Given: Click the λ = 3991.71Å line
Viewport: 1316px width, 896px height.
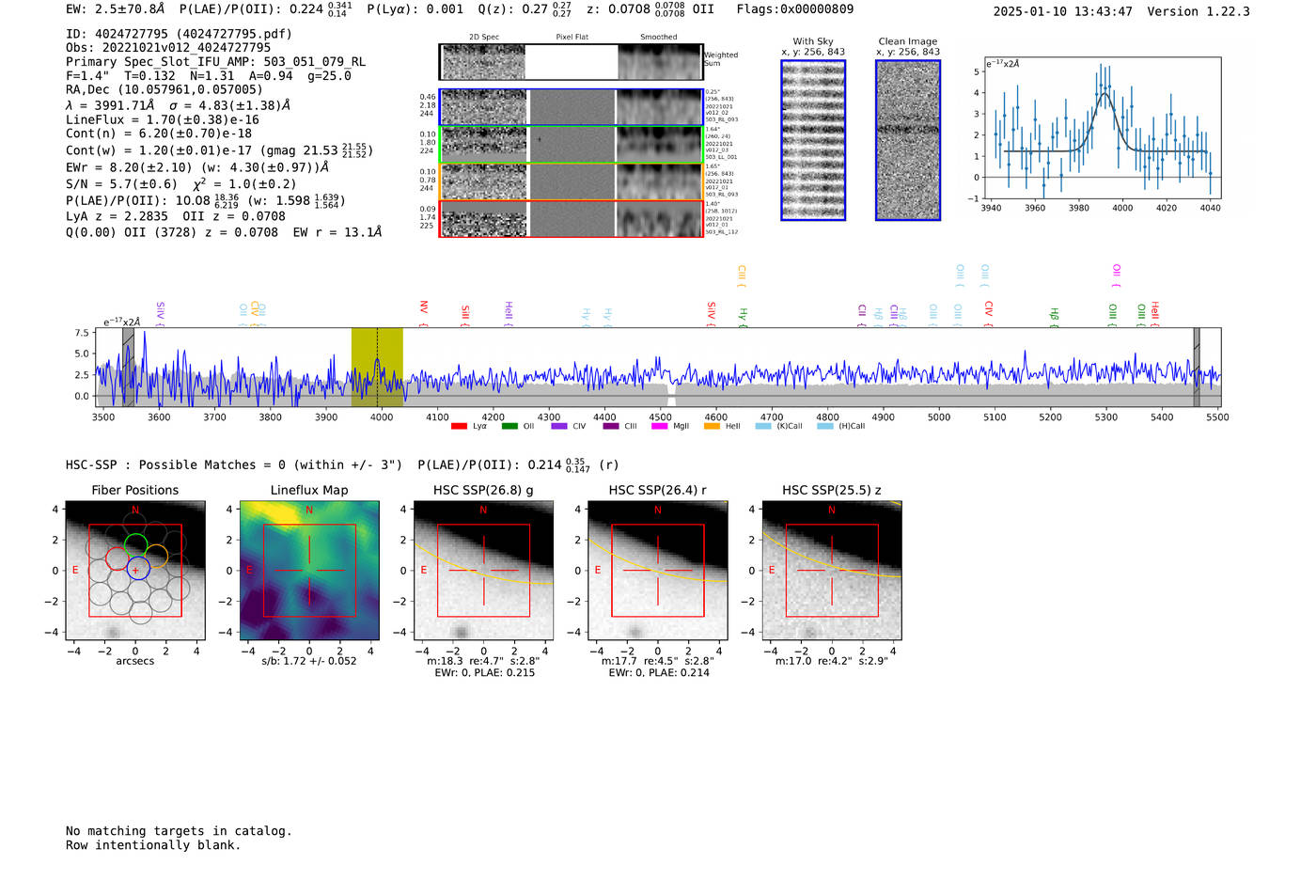Looking at the screenshot, I should (x=179, y=105).
